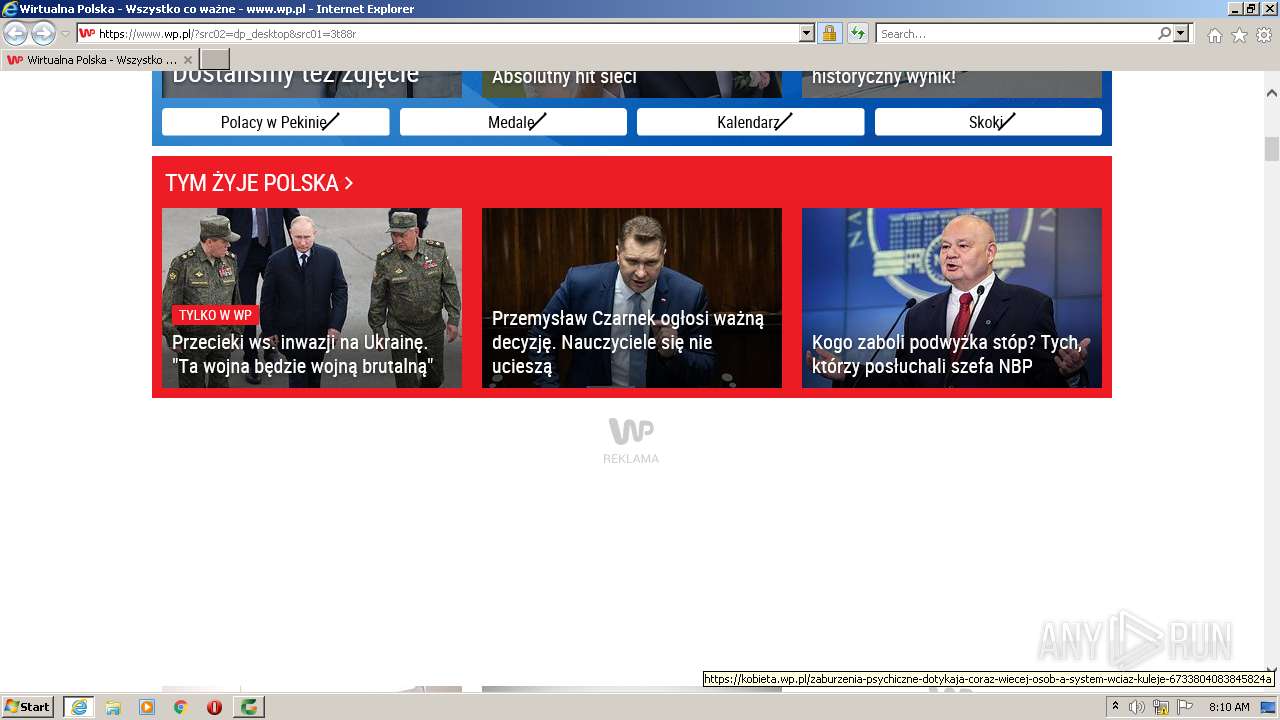Viewport: 1280px width, 720px height.
Task: Open the Kogo zaboli podwyżka stóp headline
Action: pos(946,354)
